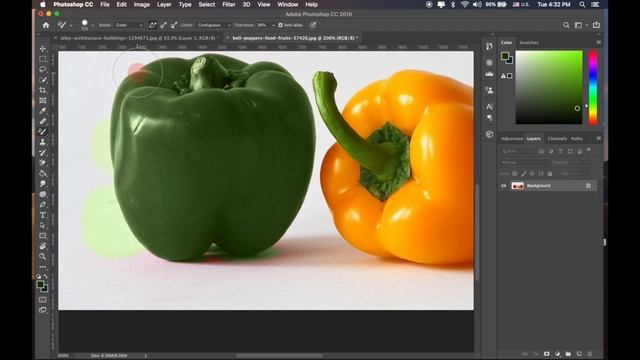Toggle Lock transparent pixels
This screenshot has width=640, height=360.
point(515,173)
